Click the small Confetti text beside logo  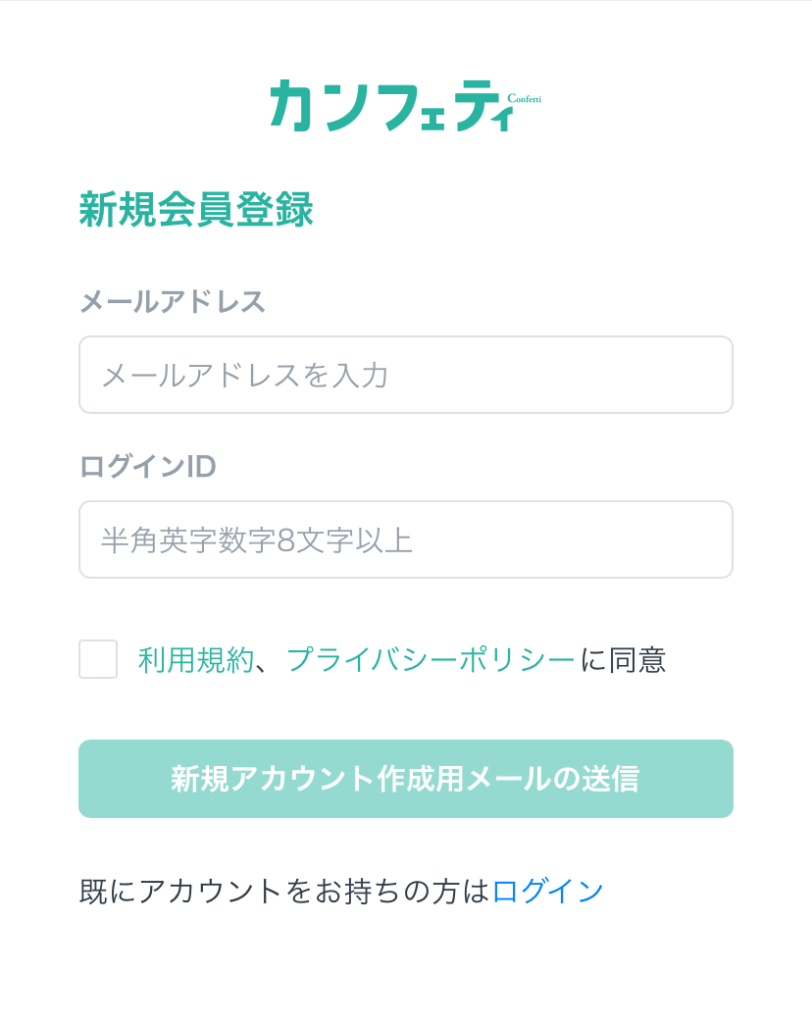[x=524, y=98]
